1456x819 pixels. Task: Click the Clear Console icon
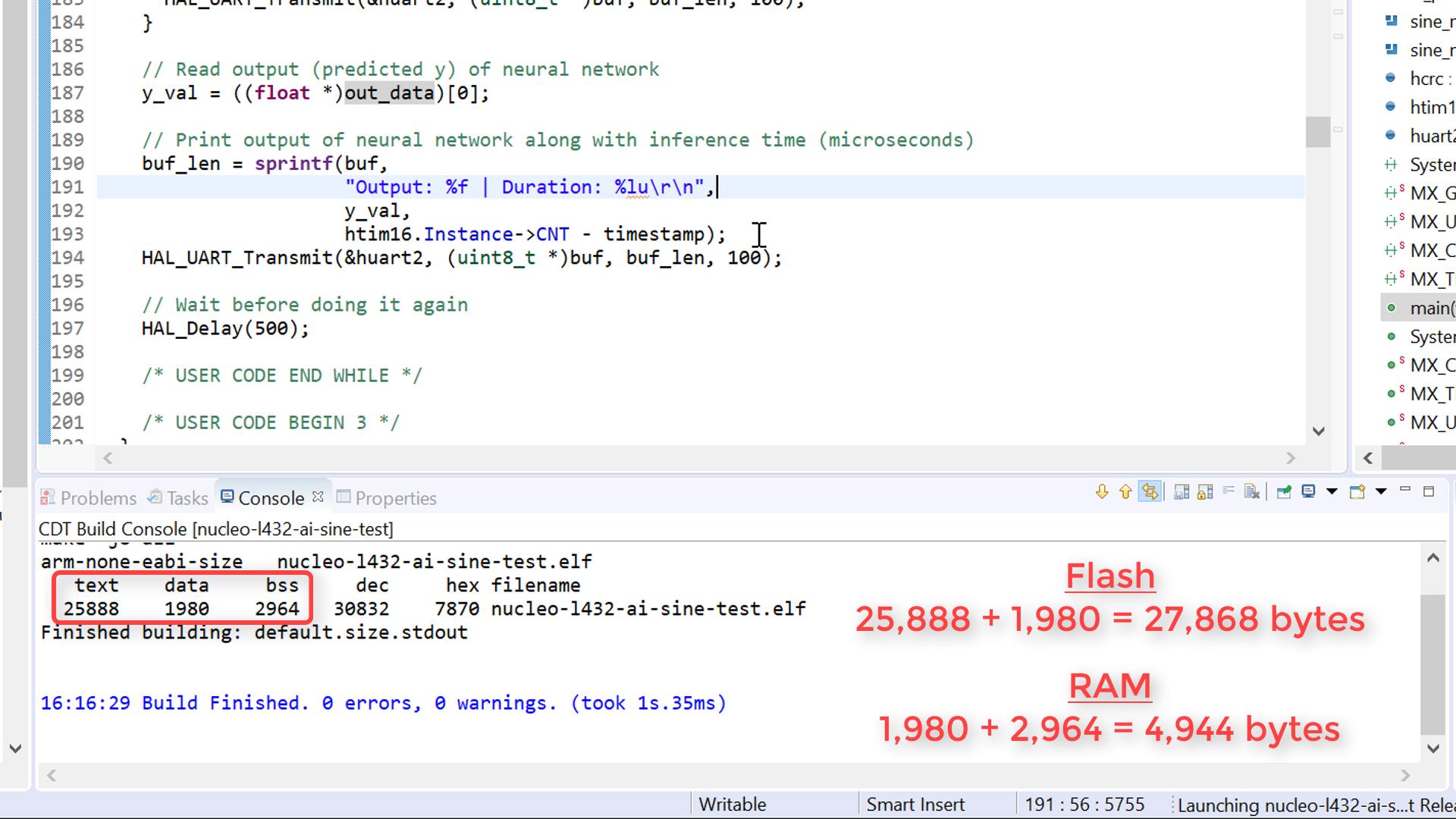coord(1252,492)
